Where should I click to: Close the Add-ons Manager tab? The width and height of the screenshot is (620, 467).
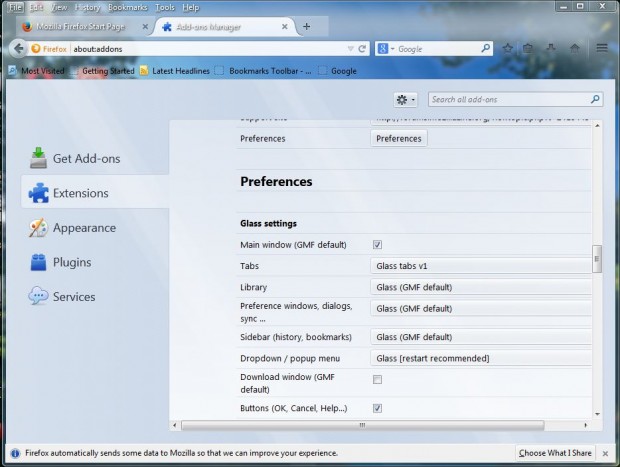(285, 26)
